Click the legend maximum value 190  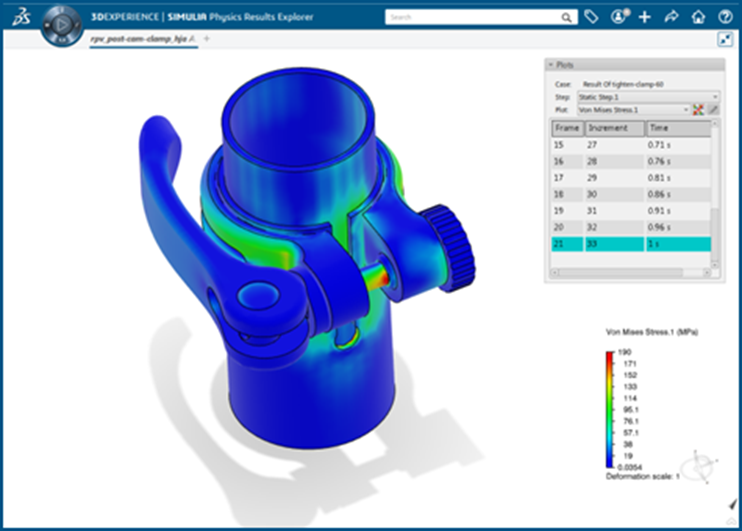[624, 352]
